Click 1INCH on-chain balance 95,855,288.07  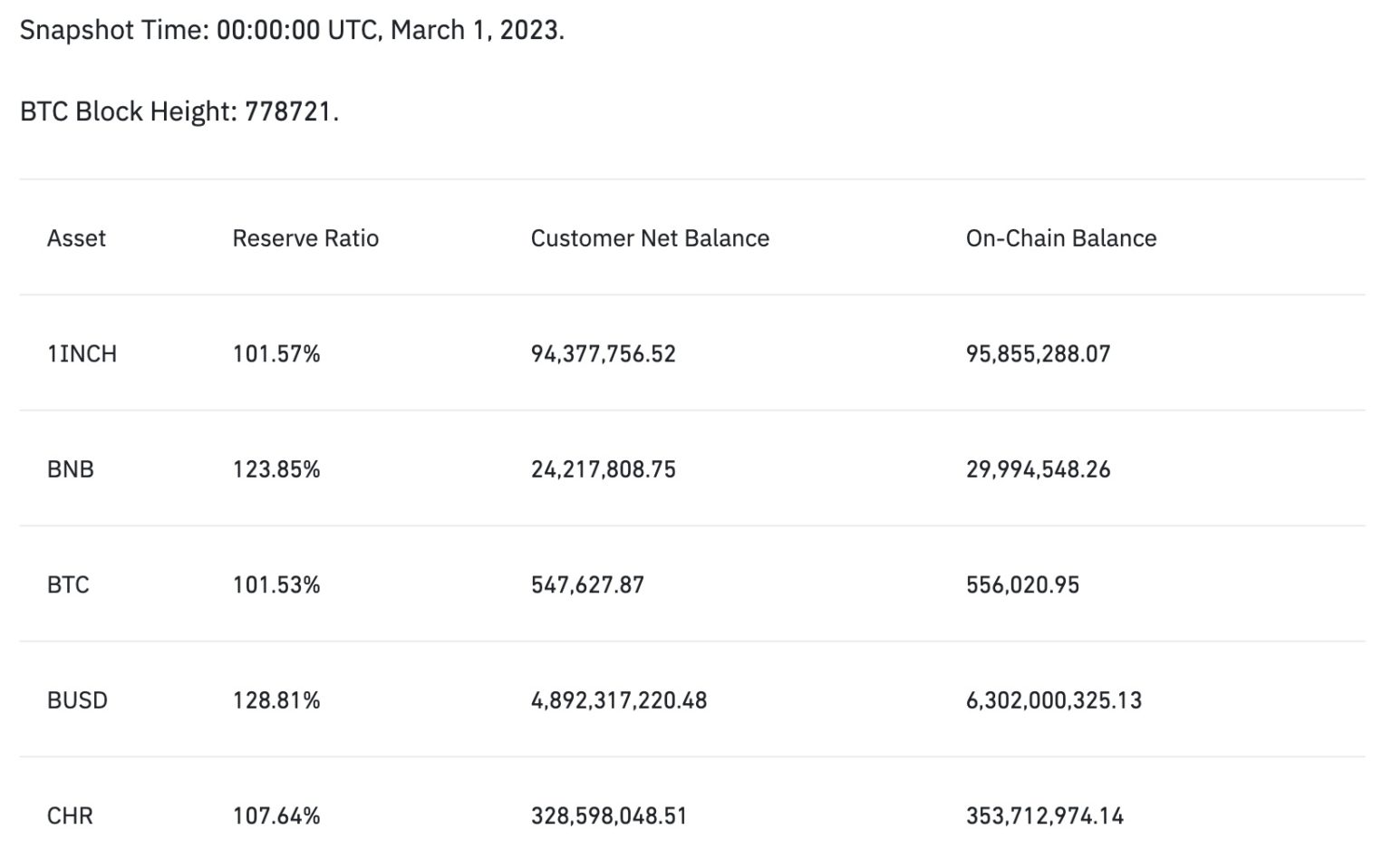point(1038,353)
